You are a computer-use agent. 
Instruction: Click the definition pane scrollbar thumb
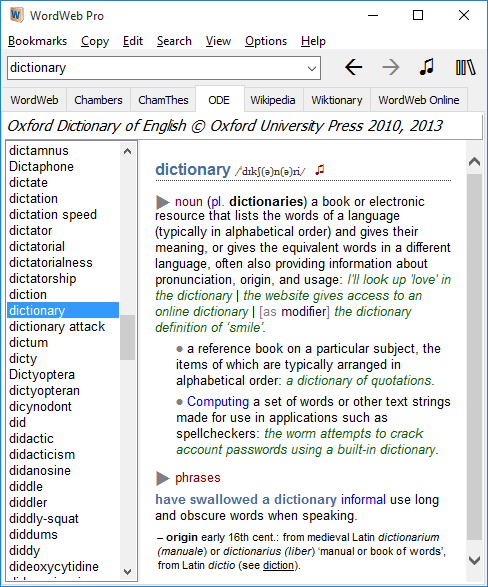point(475,357)
